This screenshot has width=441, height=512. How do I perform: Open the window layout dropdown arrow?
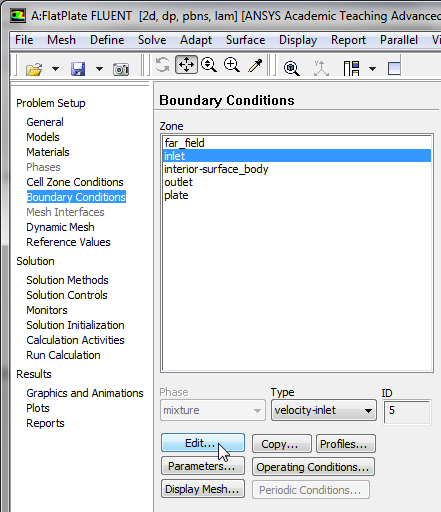372,69
